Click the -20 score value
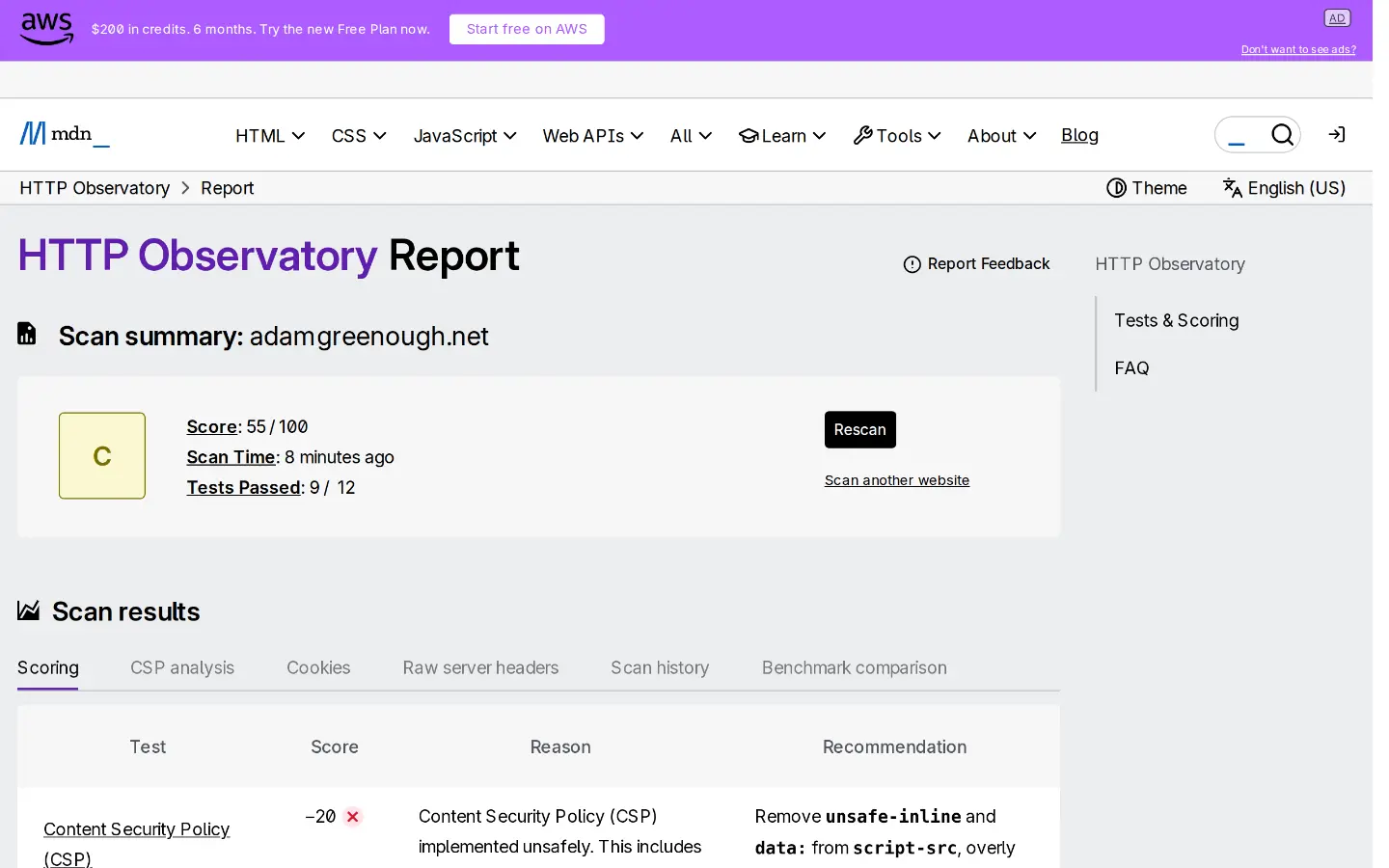This screenshot has width=1389, height=868. click(320, 817)
